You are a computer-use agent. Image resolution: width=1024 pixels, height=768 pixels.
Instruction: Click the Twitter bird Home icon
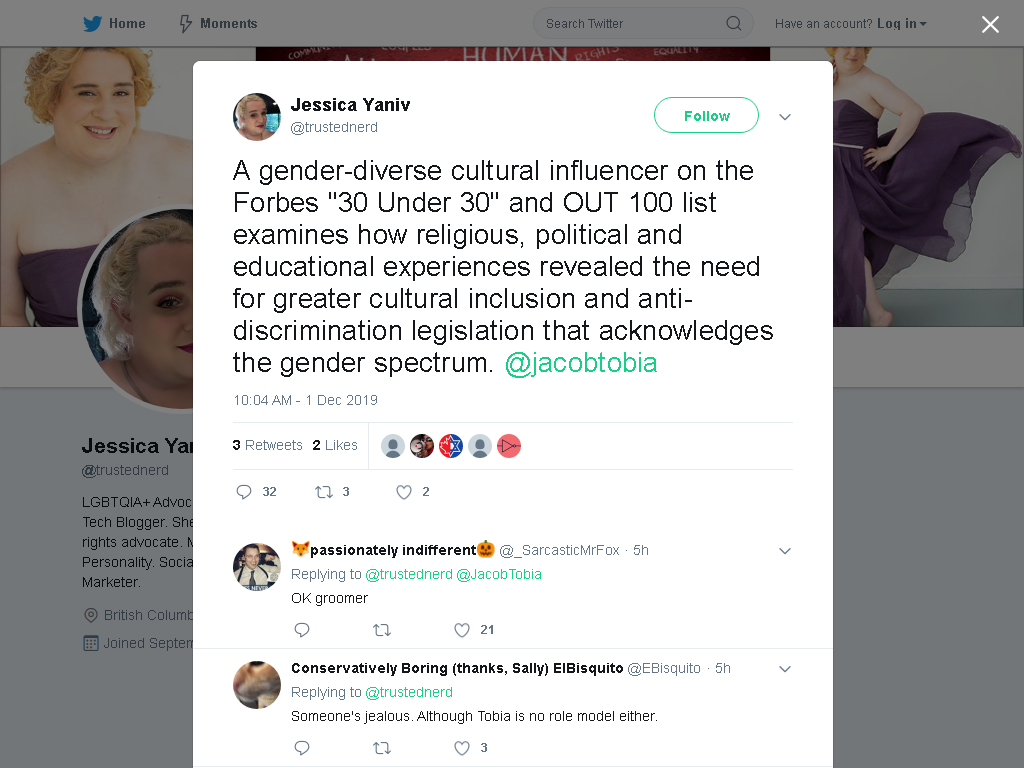[92, 24]
